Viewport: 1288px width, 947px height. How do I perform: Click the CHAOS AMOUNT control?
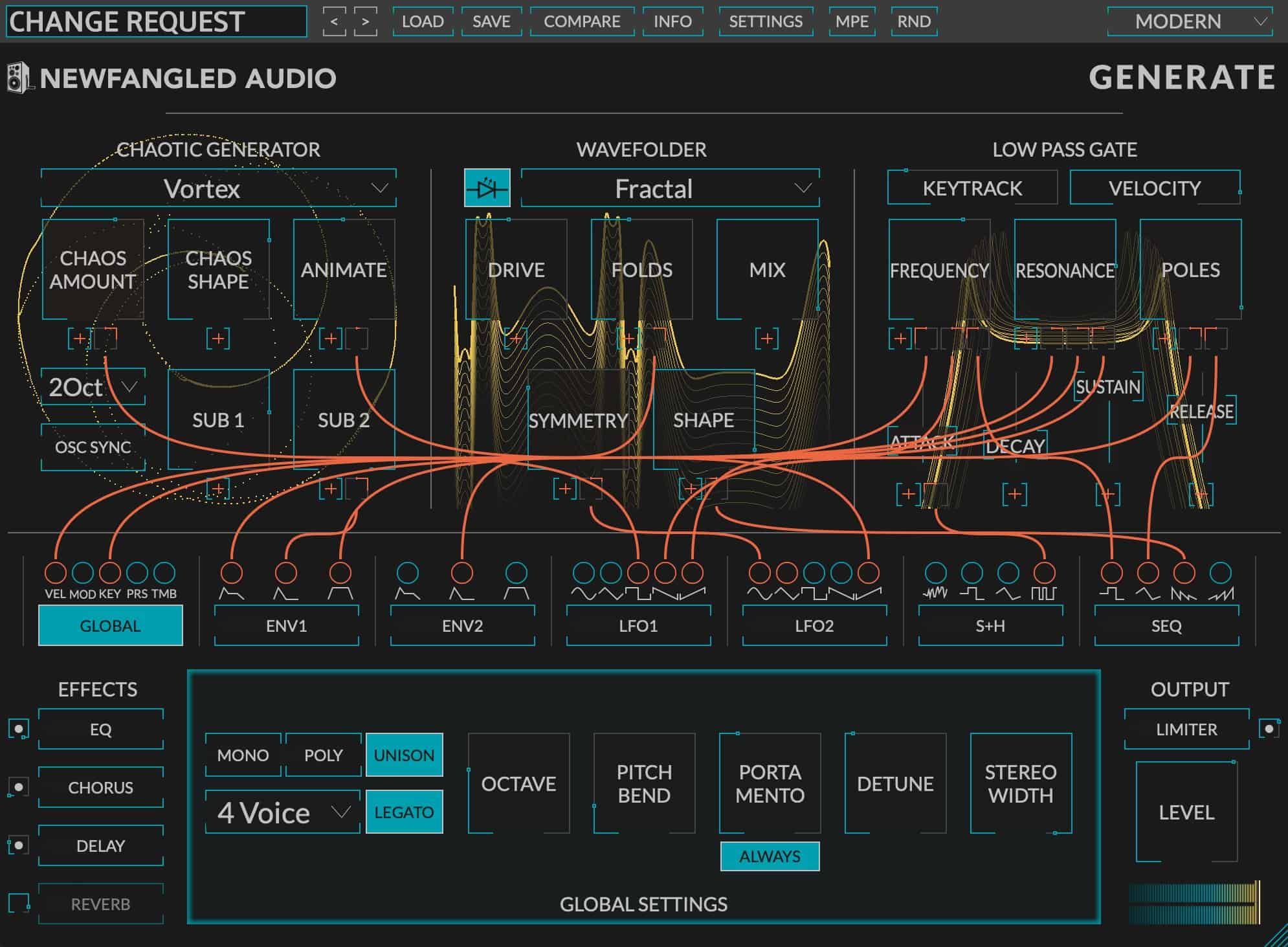93,269
